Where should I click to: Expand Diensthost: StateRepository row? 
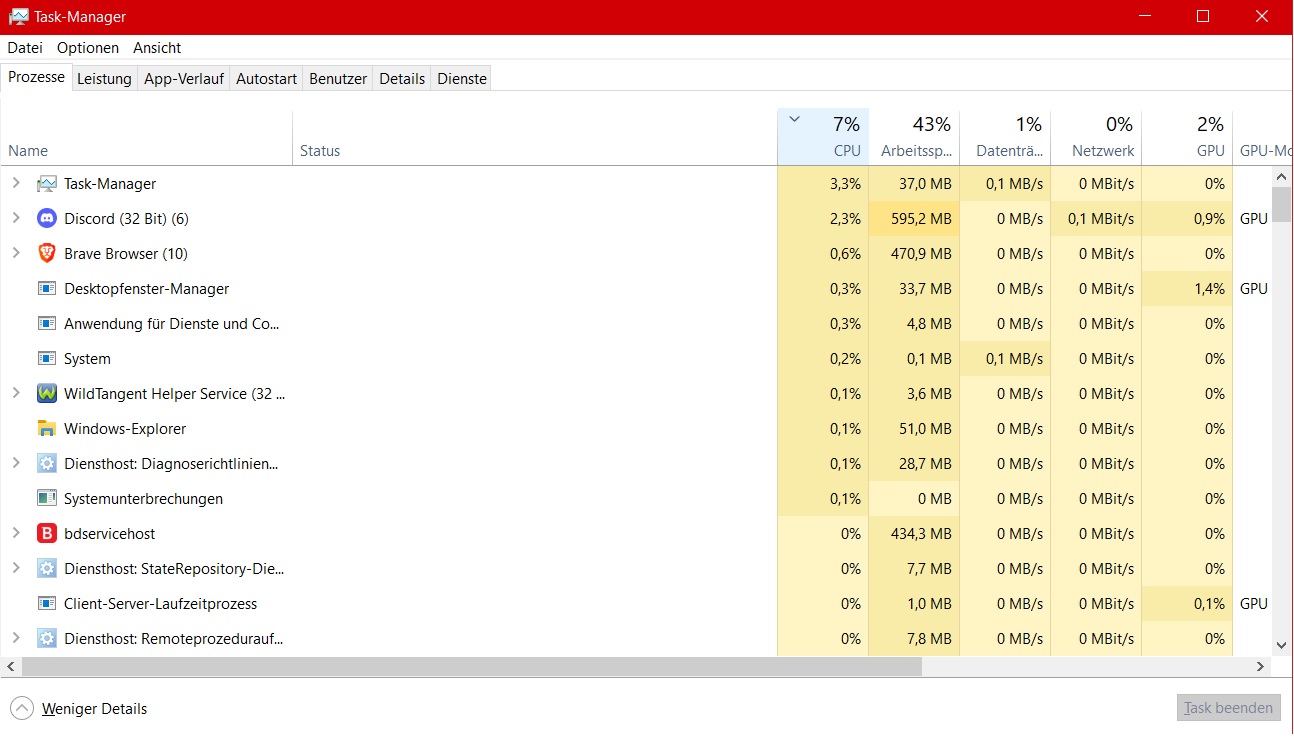coord(16,569)
